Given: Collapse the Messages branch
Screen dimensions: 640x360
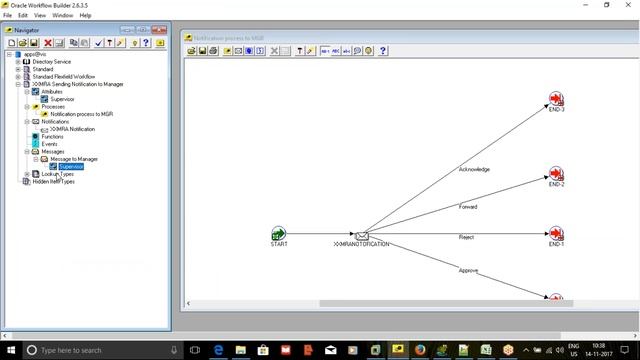Looking at the screenshot, I should [27, 151].
